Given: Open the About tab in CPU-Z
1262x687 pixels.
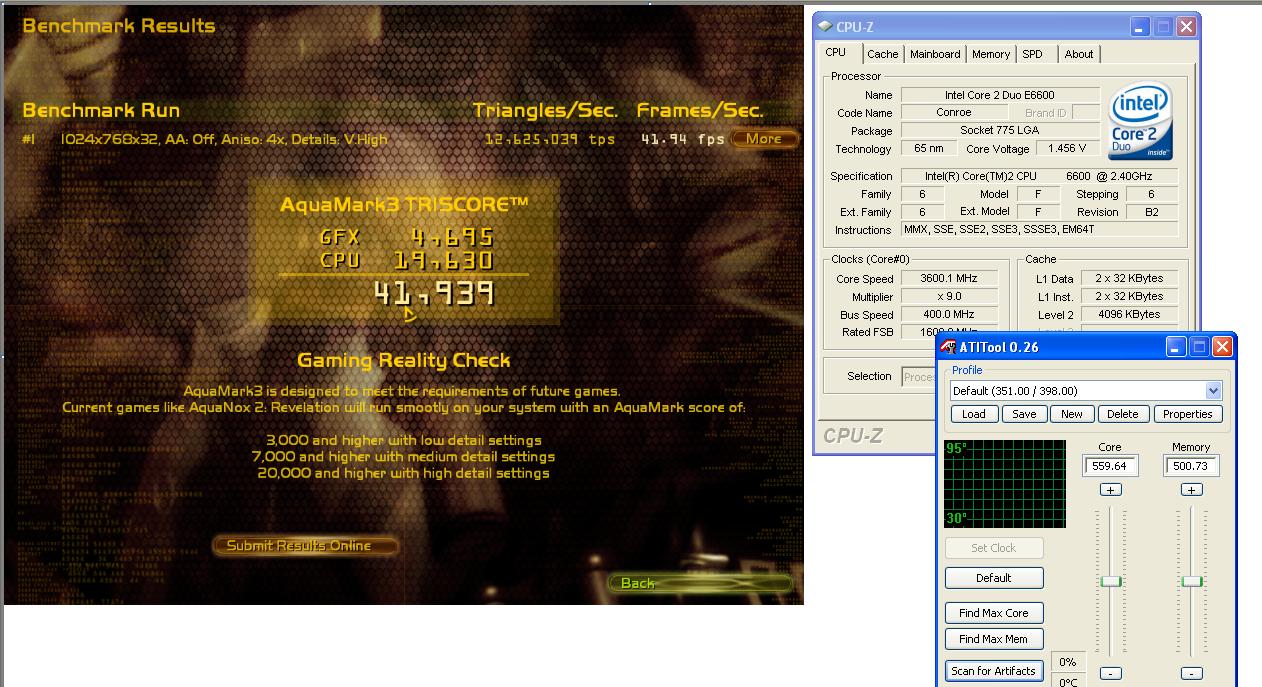Looking at the screenshot, I should coord(1078,54).
